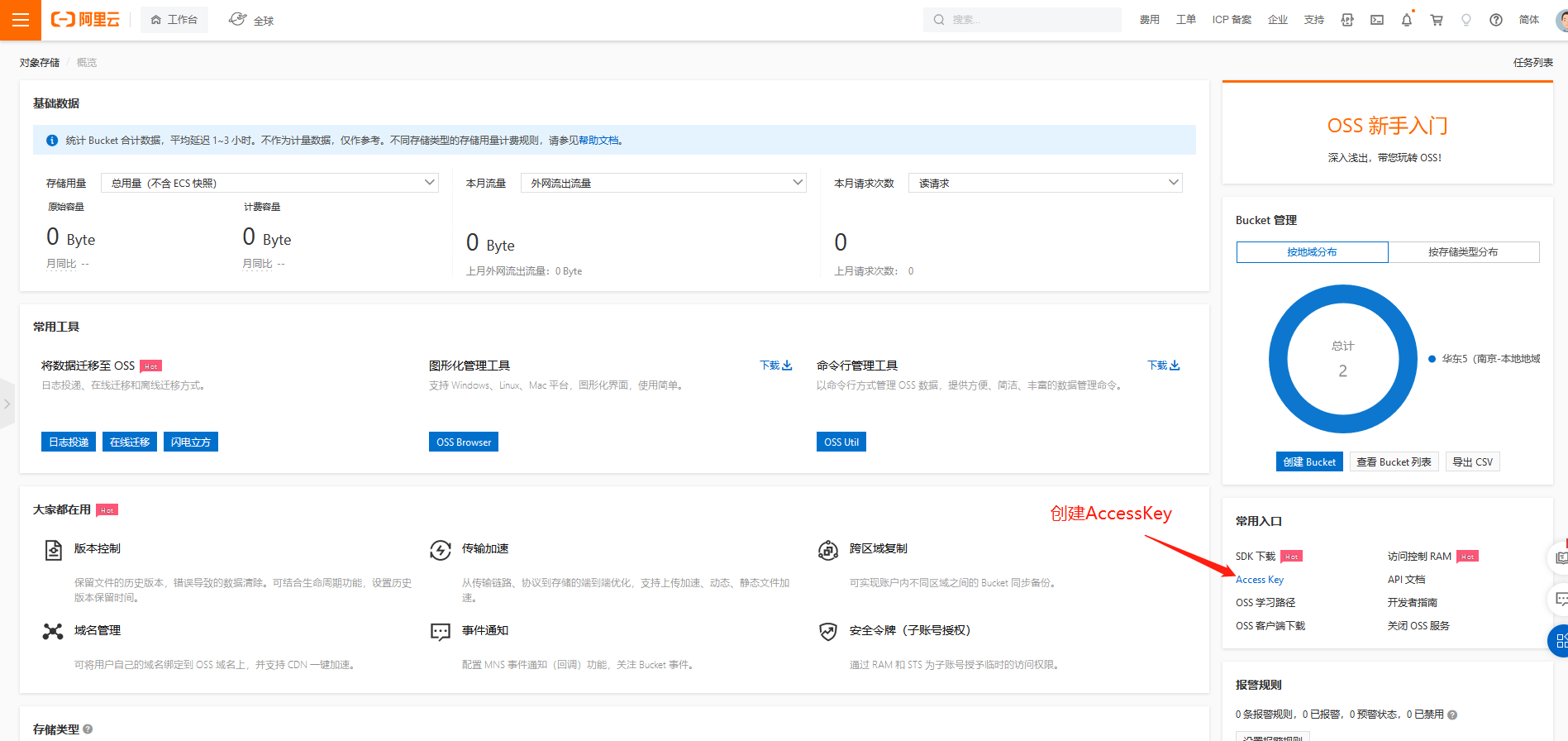Expand the 本月请求次数 dropdown
1568x741 pixels.
click(x=1046, y=183)
